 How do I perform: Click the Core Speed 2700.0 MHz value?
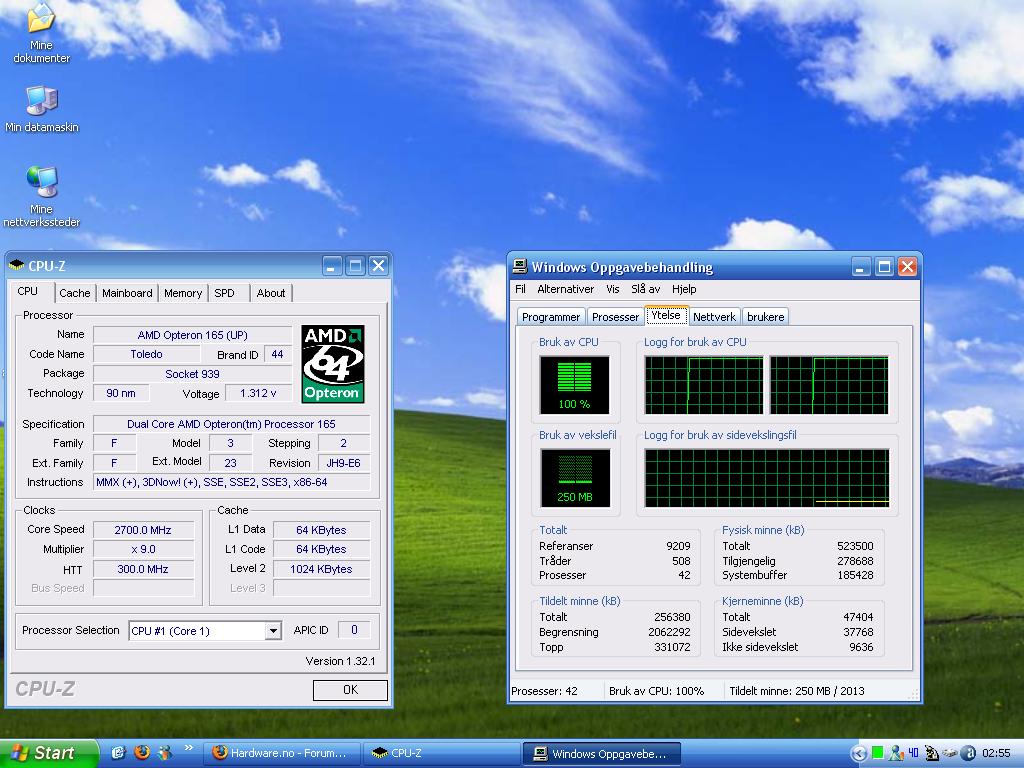[x=143, y=530]
